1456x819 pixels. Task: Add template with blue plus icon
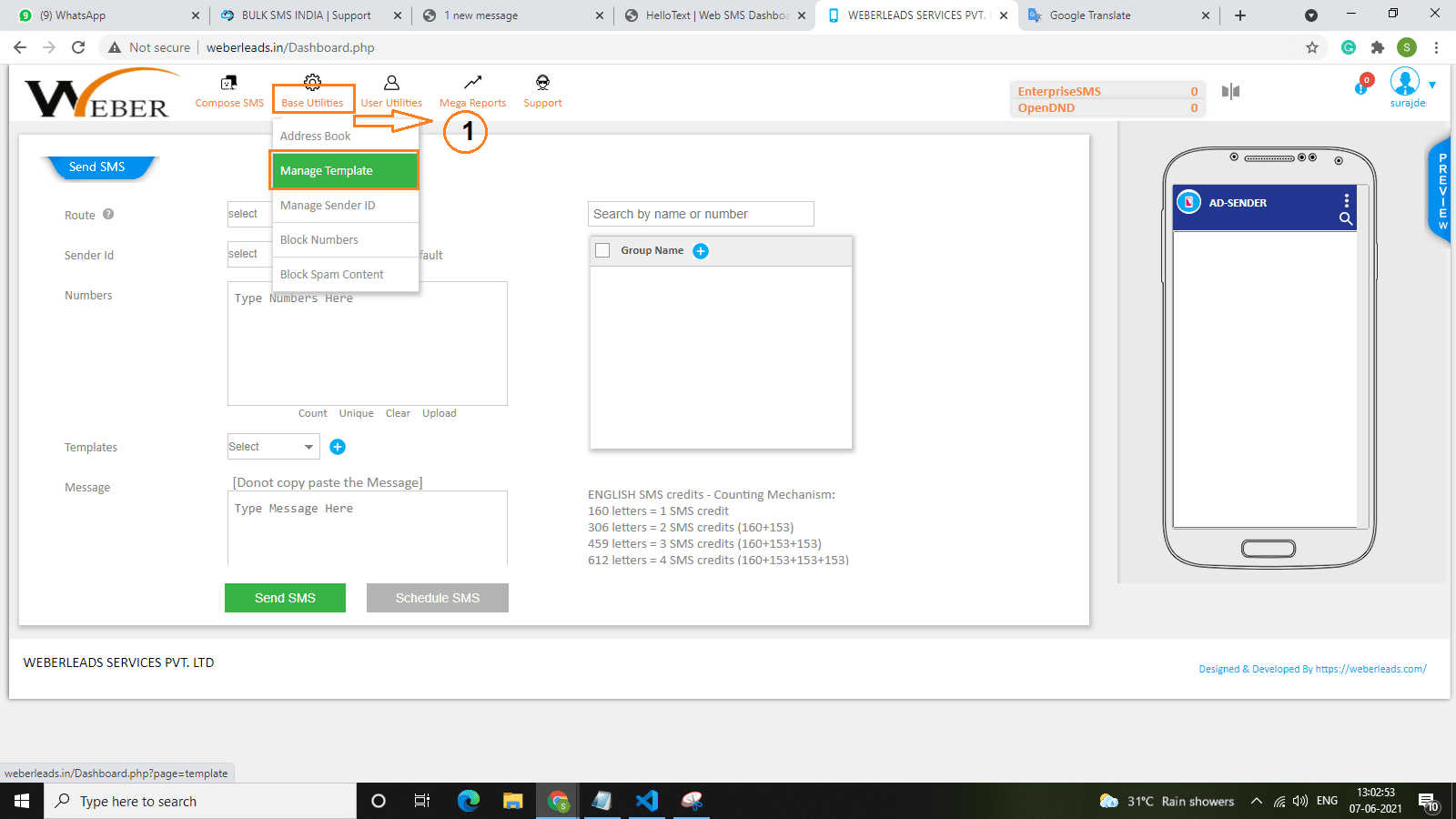[338, 447]
